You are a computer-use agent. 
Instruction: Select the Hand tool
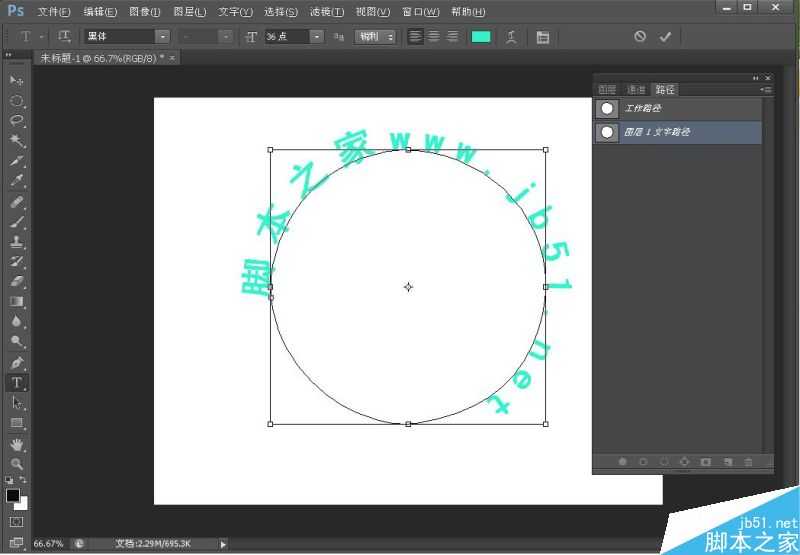(17, 444)
